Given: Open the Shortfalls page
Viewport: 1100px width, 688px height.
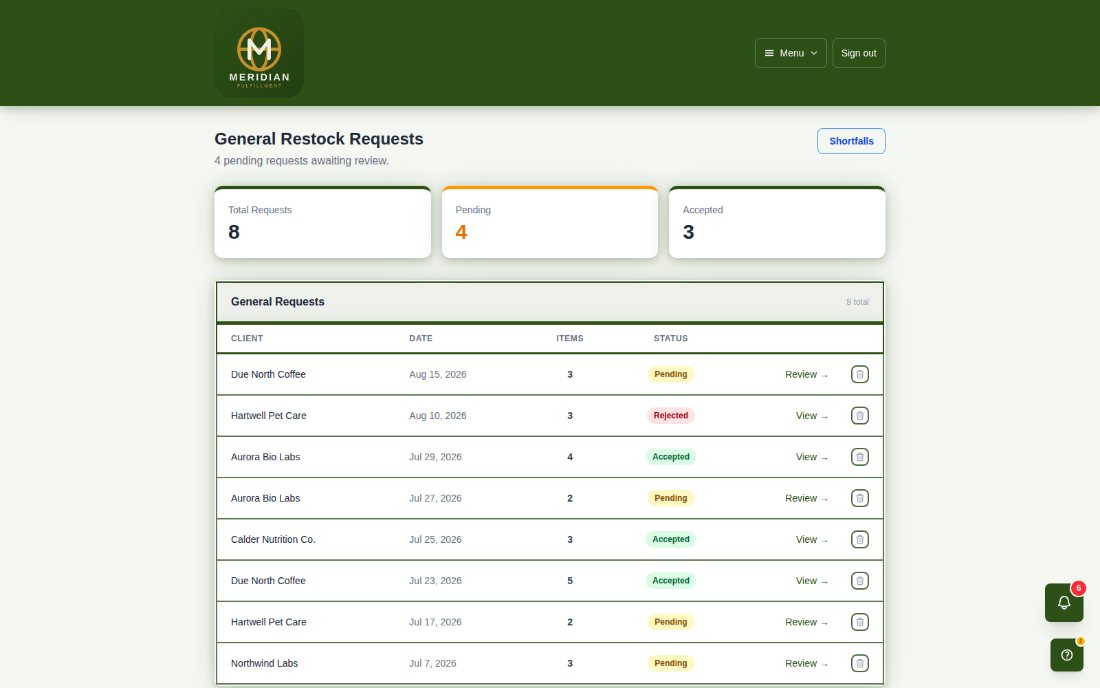Looking at the screenshot, I should click(x=851, y=141).
